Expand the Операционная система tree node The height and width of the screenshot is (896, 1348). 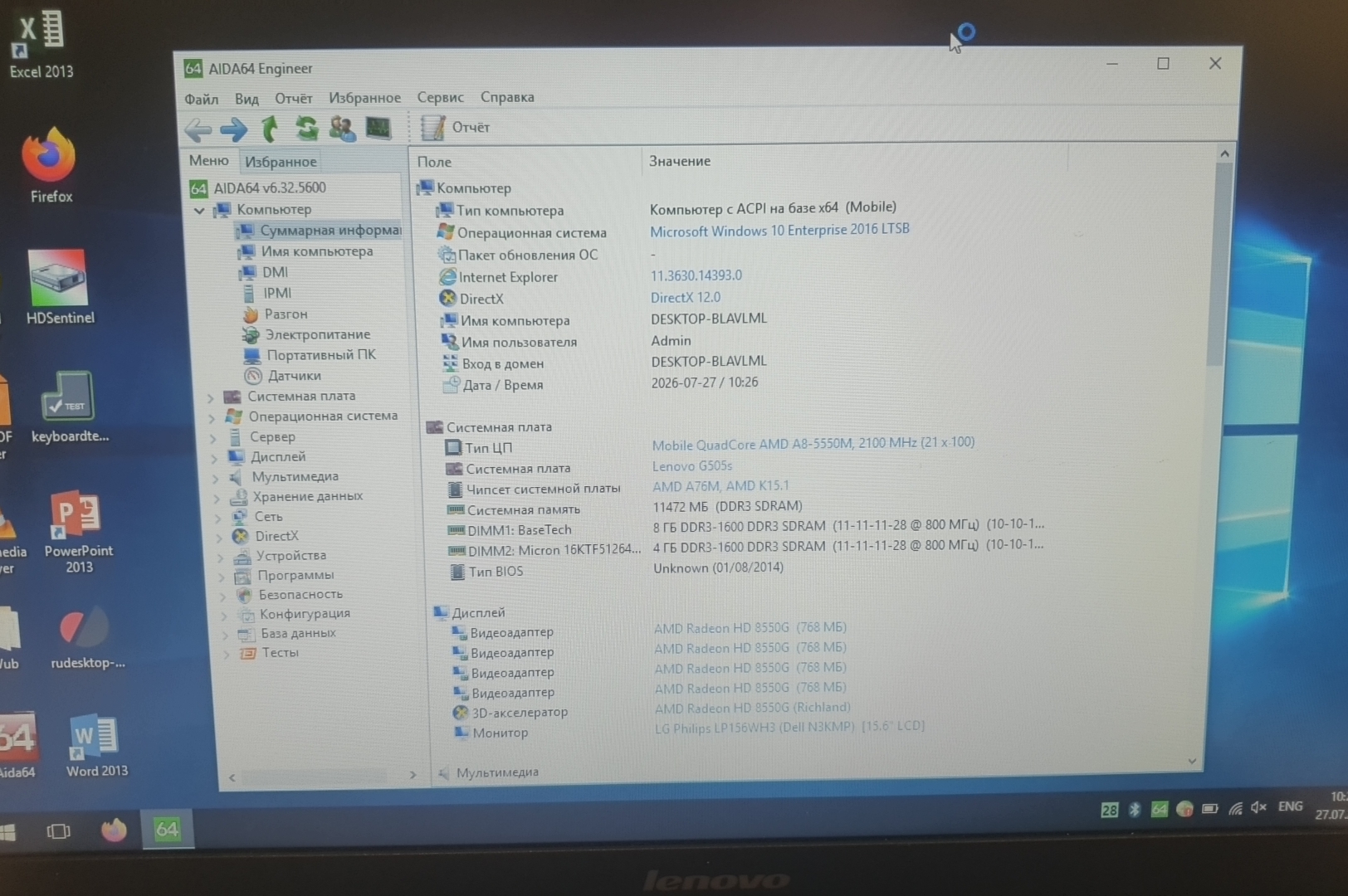(x=212, y=417)
